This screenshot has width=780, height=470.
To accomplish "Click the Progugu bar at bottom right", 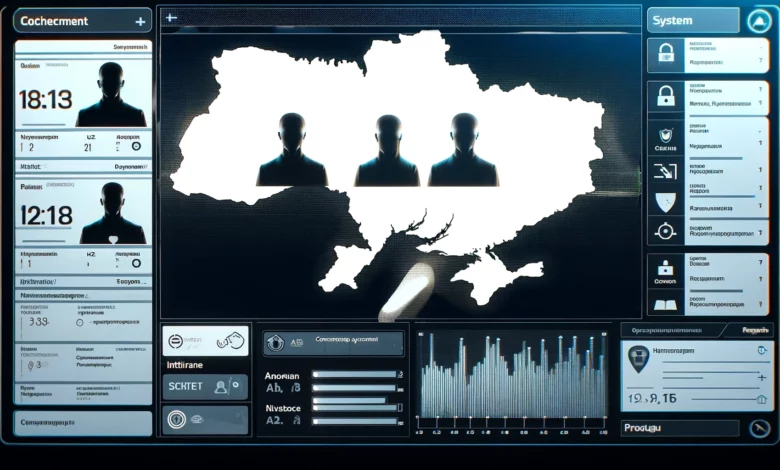I will (x=680, y=428).
